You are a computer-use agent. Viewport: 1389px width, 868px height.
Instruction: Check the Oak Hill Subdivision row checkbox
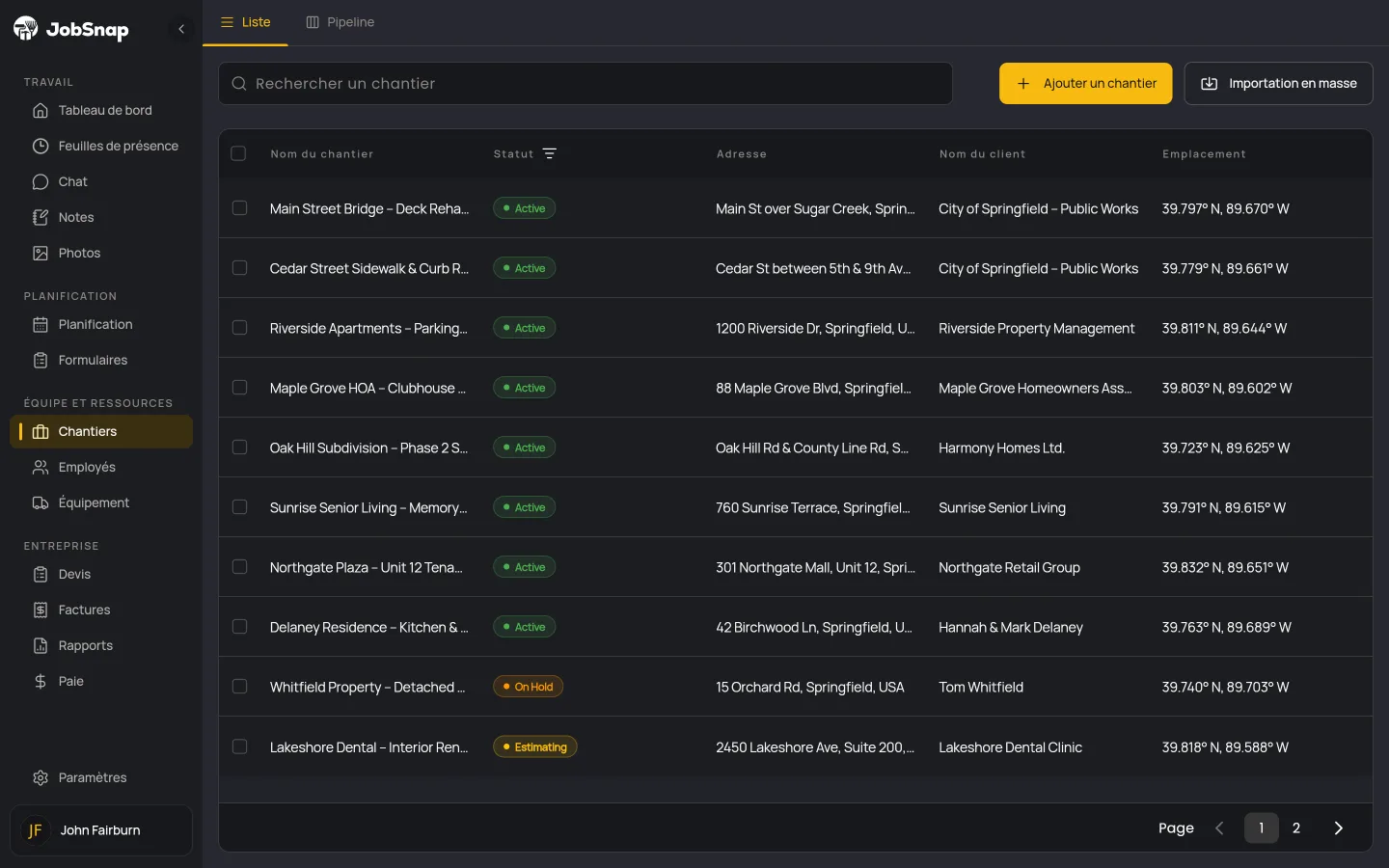click(240, 448)
